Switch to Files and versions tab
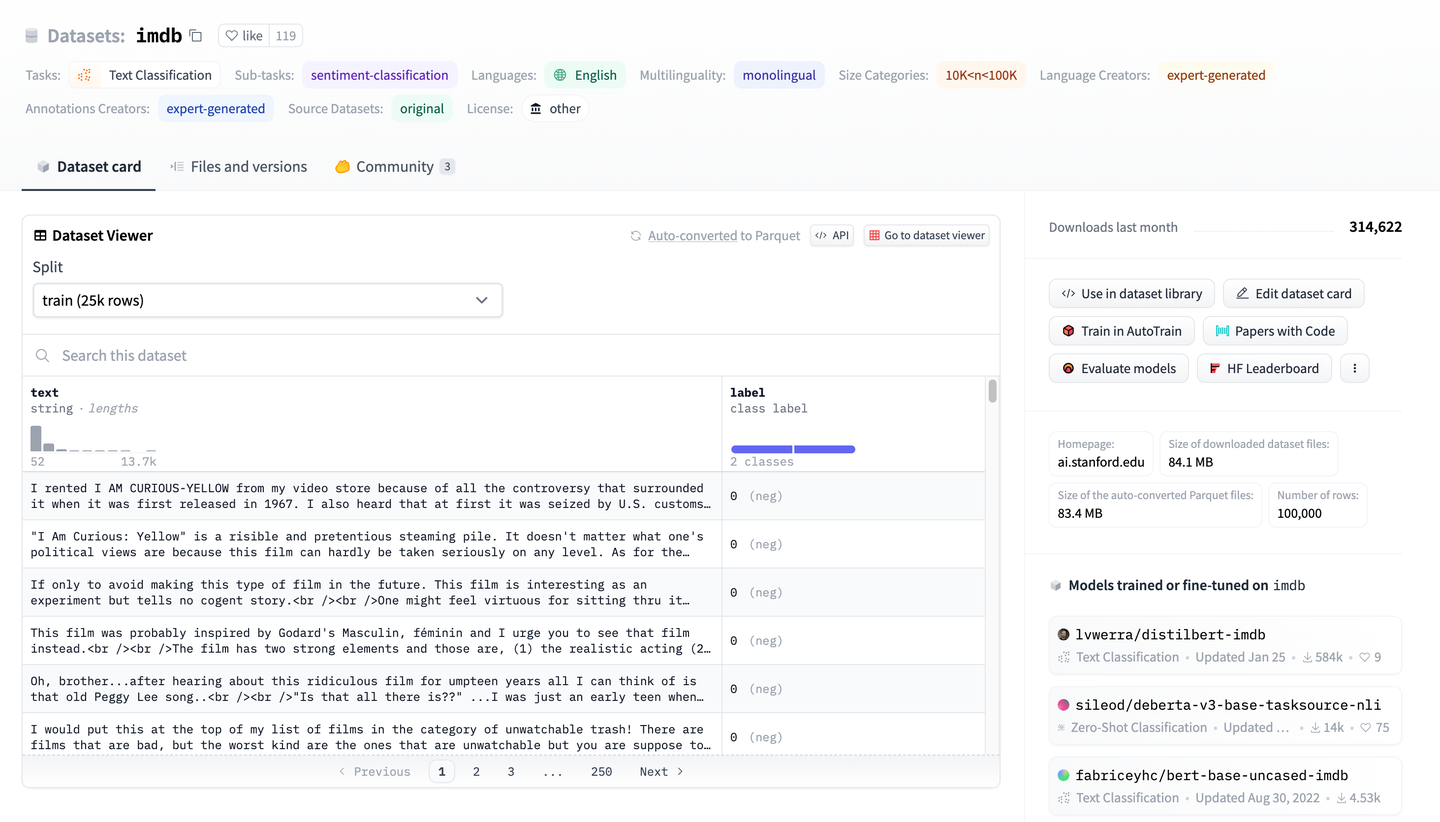The height and width of the screenshot is (822, 1440). pyautogui.click(x=238, y=167)
